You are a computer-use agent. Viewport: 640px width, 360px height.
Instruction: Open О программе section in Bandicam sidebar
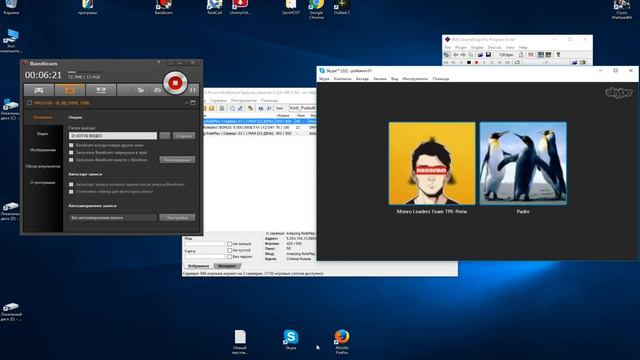pos(43,182)
